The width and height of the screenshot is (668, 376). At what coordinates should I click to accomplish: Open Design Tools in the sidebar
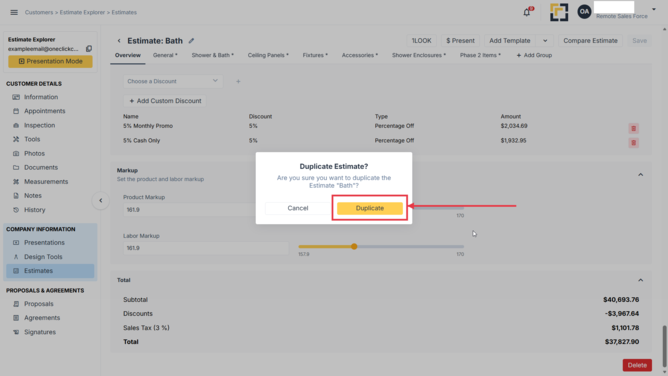coord(43,257)
